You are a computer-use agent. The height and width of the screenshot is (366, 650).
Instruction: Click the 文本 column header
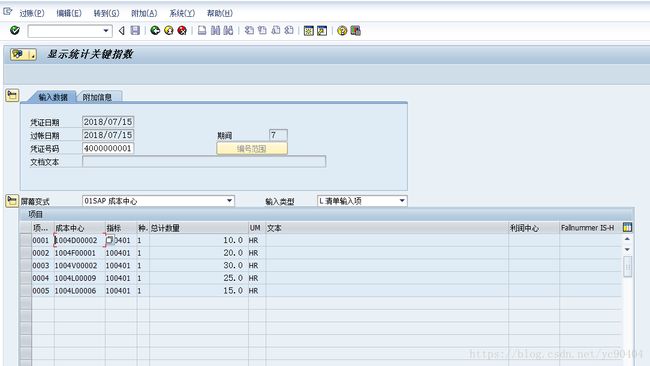tap(387, 228)
